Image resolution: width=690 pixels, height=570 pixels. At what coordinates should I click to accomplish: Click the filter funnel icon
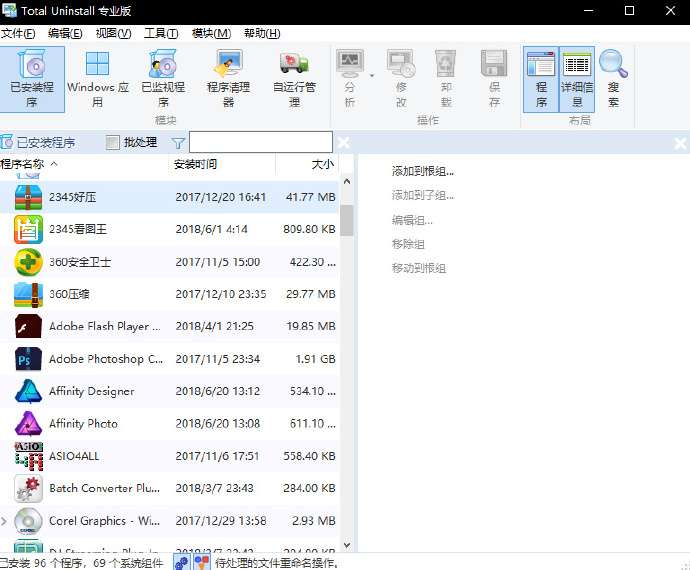click(x=178, y=143)
